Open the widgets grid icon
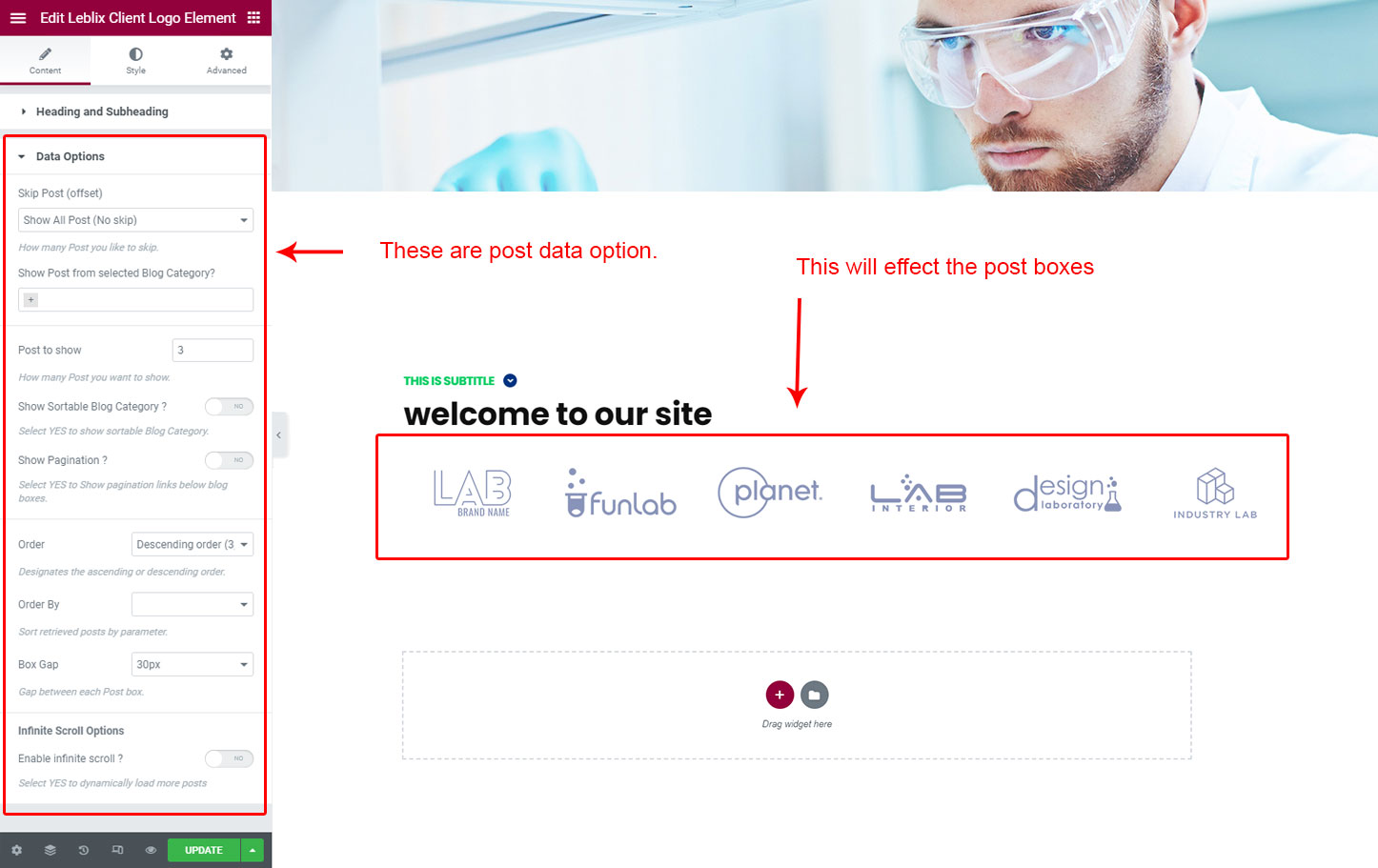Screen dimensions: 1378x868 click(253, 18)
